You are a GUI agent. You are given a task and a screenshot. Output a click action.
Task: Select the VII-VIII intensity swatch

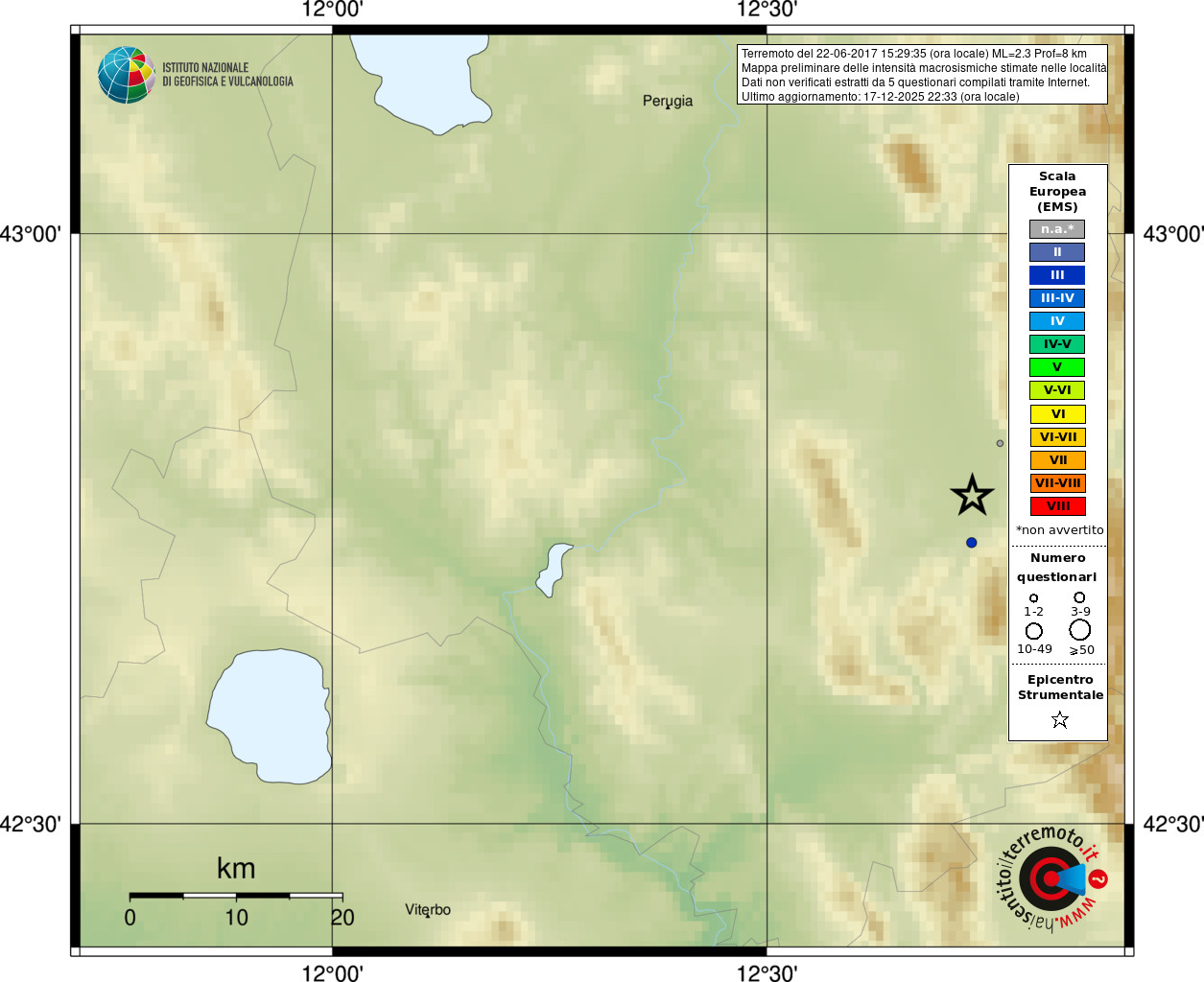(x=1058, y=483)
